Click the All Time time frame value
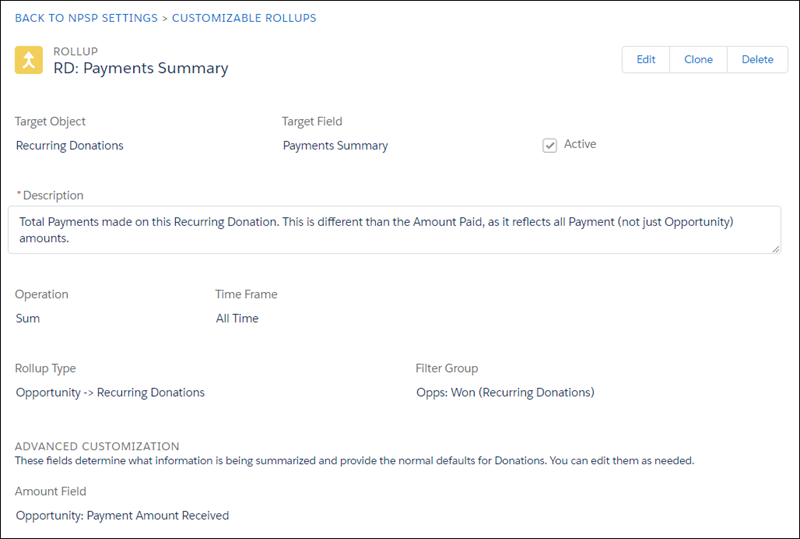 (x=237, y=318)
